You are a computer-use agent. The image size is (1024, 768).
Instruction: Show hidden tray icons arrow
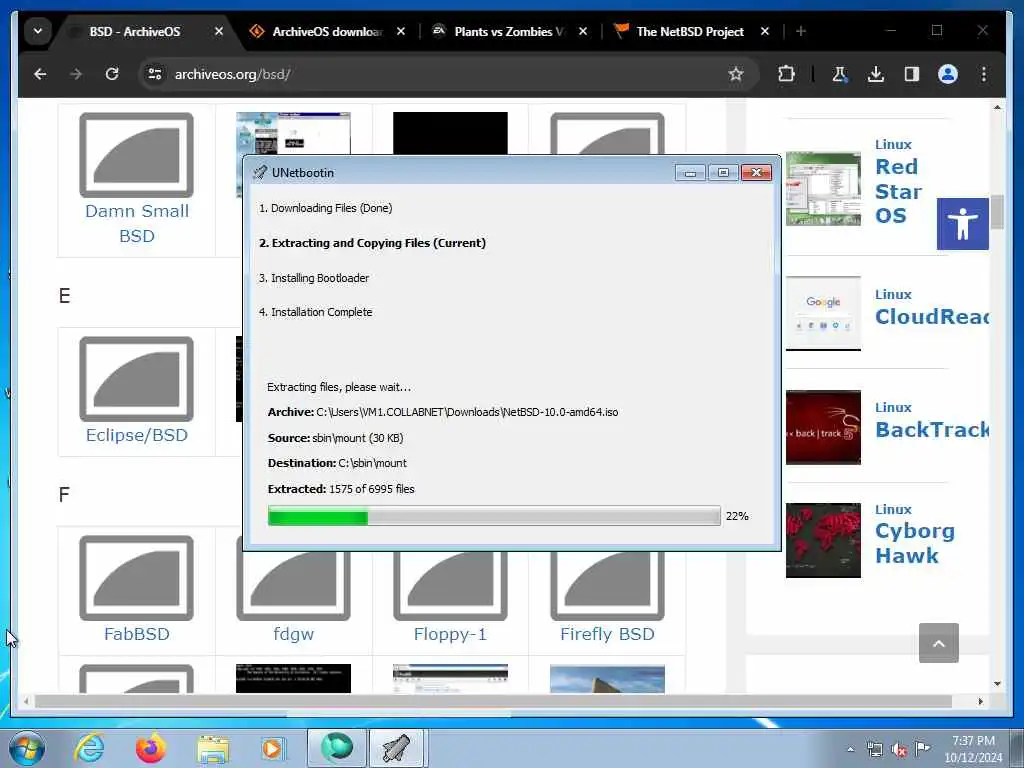850,749
